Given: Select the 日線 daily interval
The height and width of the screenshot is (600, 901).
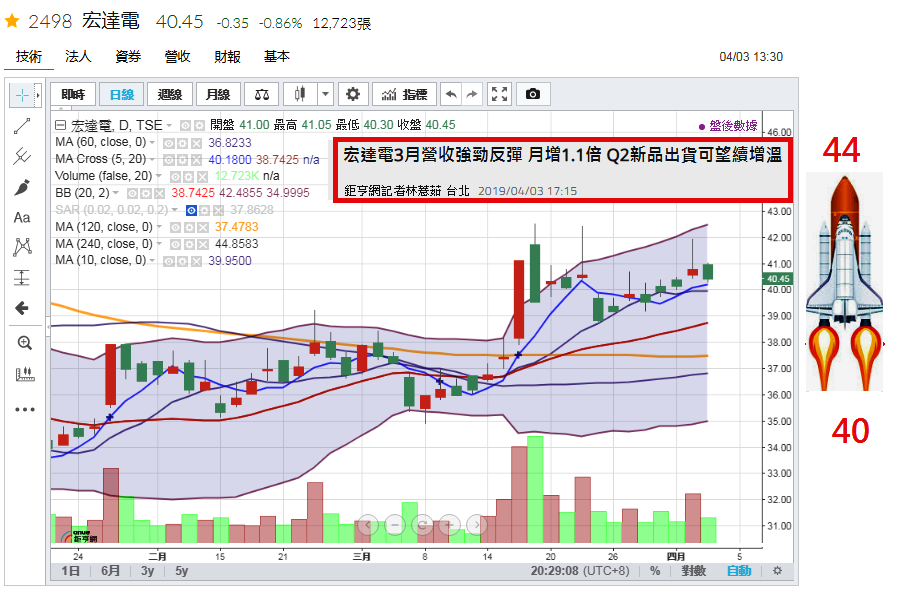Looking at the screenshot, I should (x=122, y=94).
